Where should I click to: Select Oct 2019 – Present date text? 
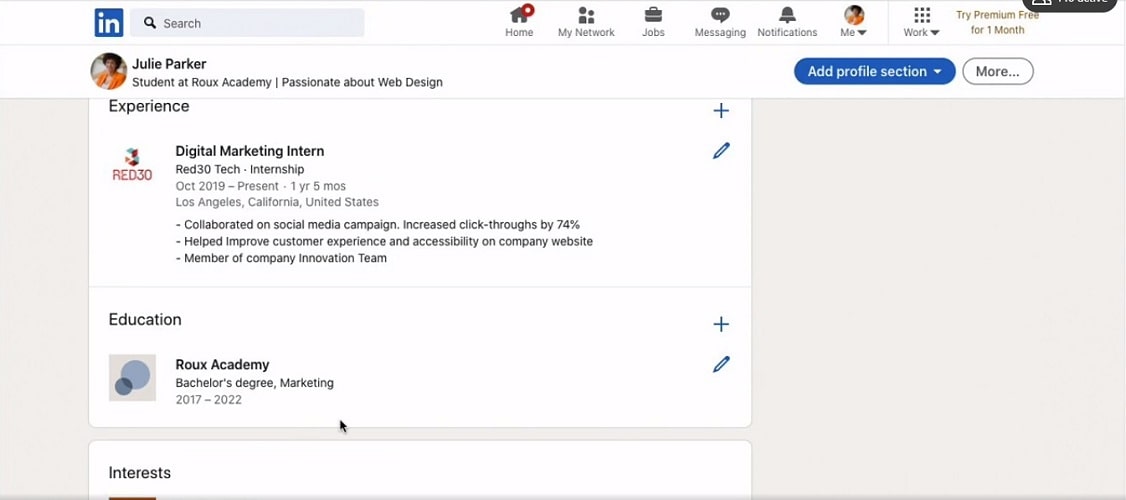coord(227,186)
